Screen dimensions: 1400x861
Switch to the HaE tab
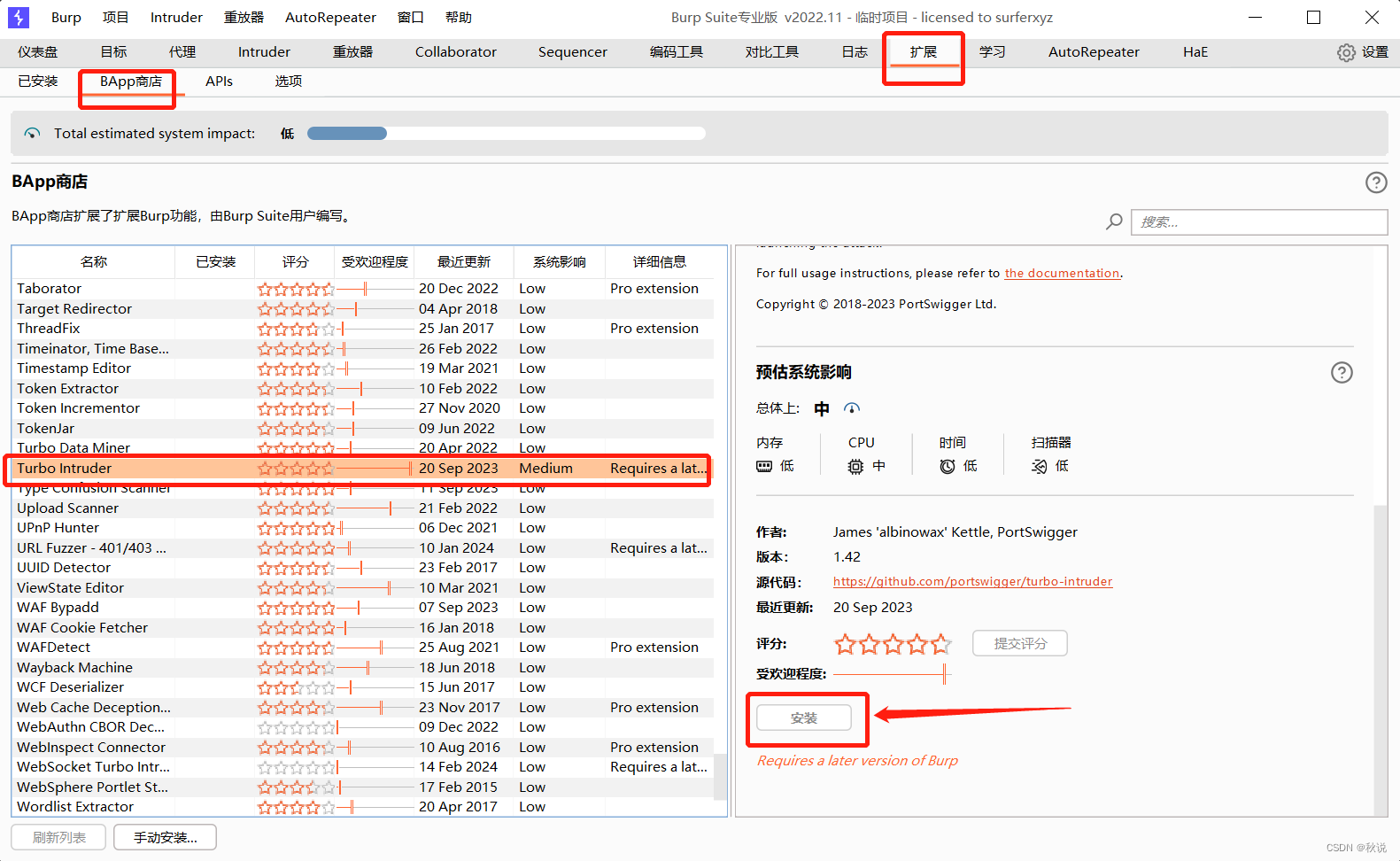pyautogui.click(x=1195, y=52)
